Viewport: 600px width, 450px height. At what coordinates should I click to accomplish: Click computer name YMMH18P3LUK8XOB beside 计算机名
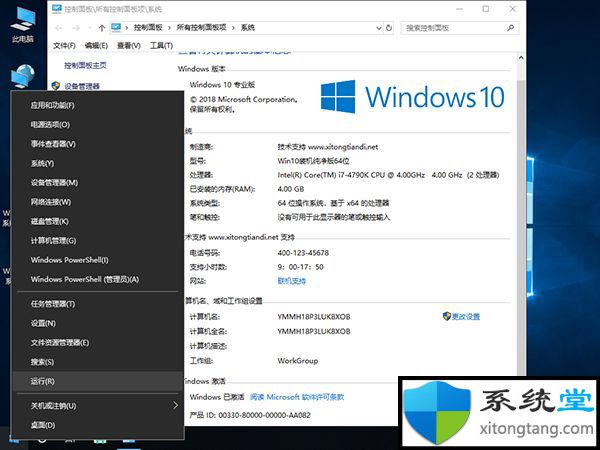coord(314,317)
